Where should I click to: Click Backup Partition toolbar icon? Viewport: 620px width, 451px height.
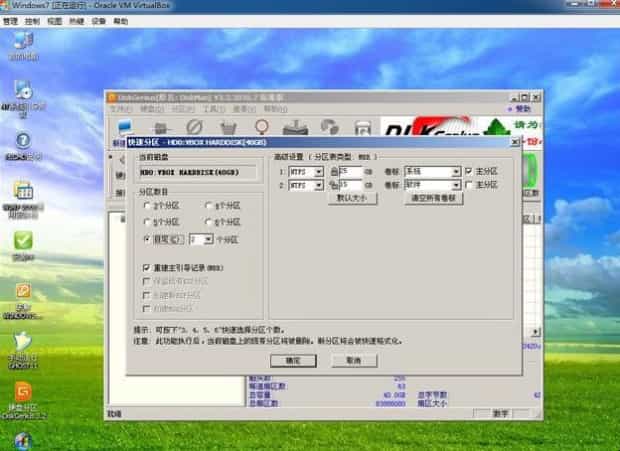point(363,128)
